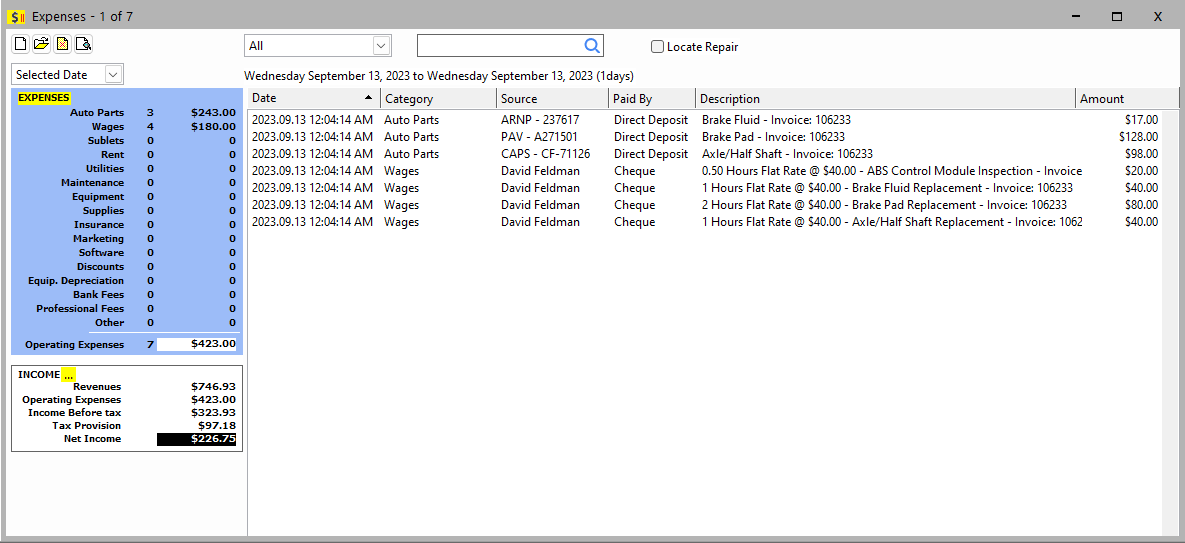Click the Bank Fees summary row
The image size is (1185, 543).
click(x=127, y=294)
